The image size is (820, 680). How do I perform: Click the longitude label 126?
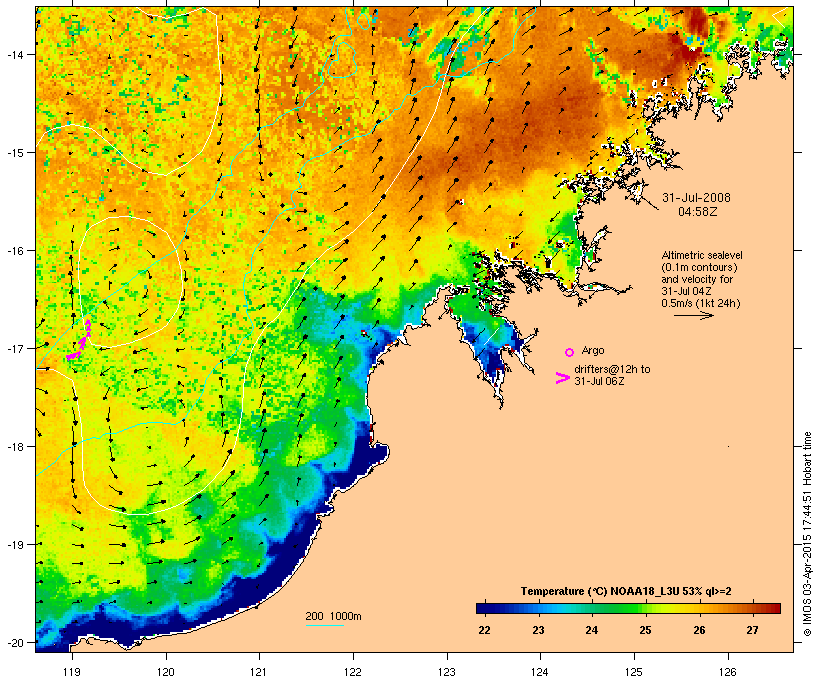727,672
